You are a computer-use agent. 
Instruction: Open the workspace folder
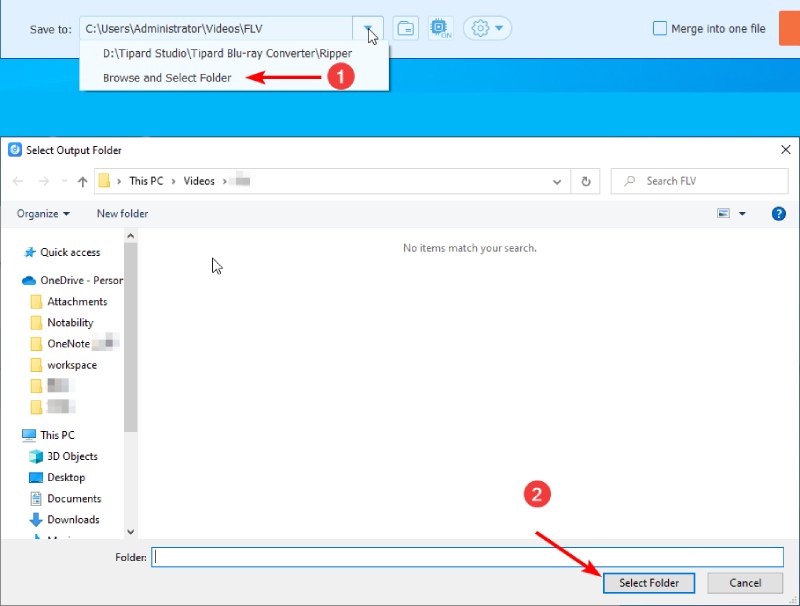[71, 365]
